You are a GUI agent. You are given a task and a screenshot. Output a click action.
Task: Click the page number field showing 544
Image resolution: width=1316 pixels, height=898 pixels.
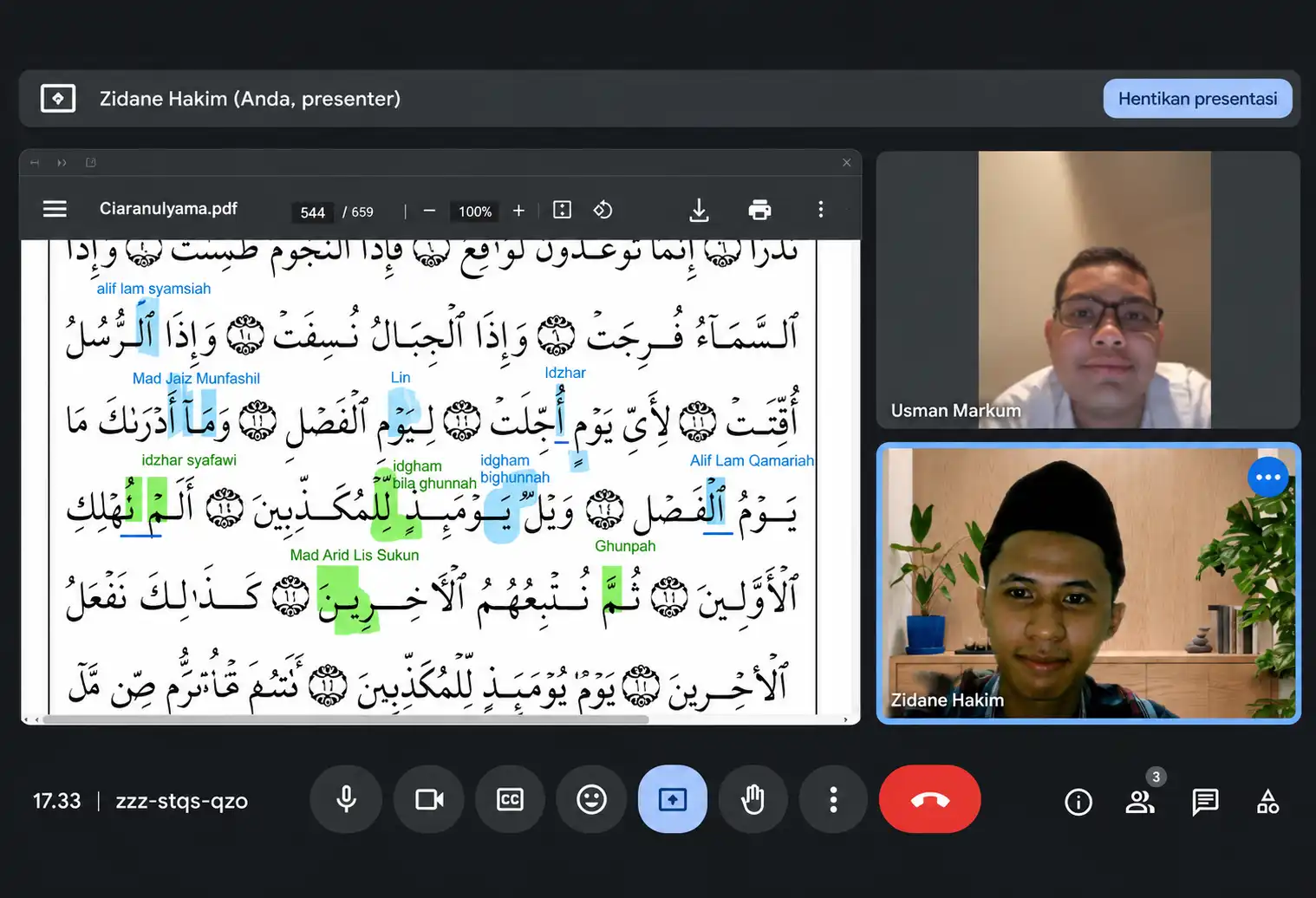(313, 212)
